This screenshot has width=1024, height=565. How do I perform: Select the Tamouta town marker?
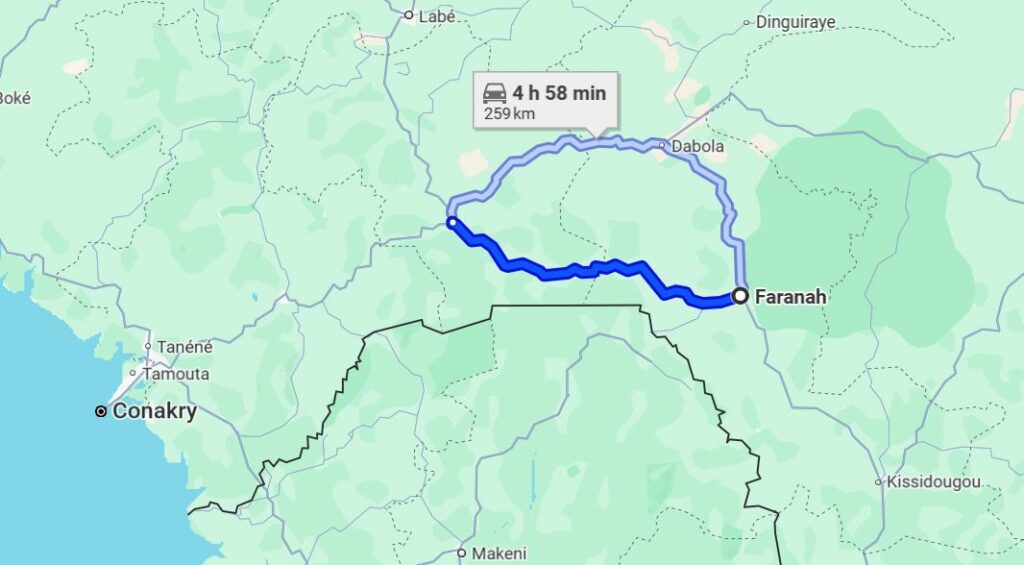click(133, 374)
